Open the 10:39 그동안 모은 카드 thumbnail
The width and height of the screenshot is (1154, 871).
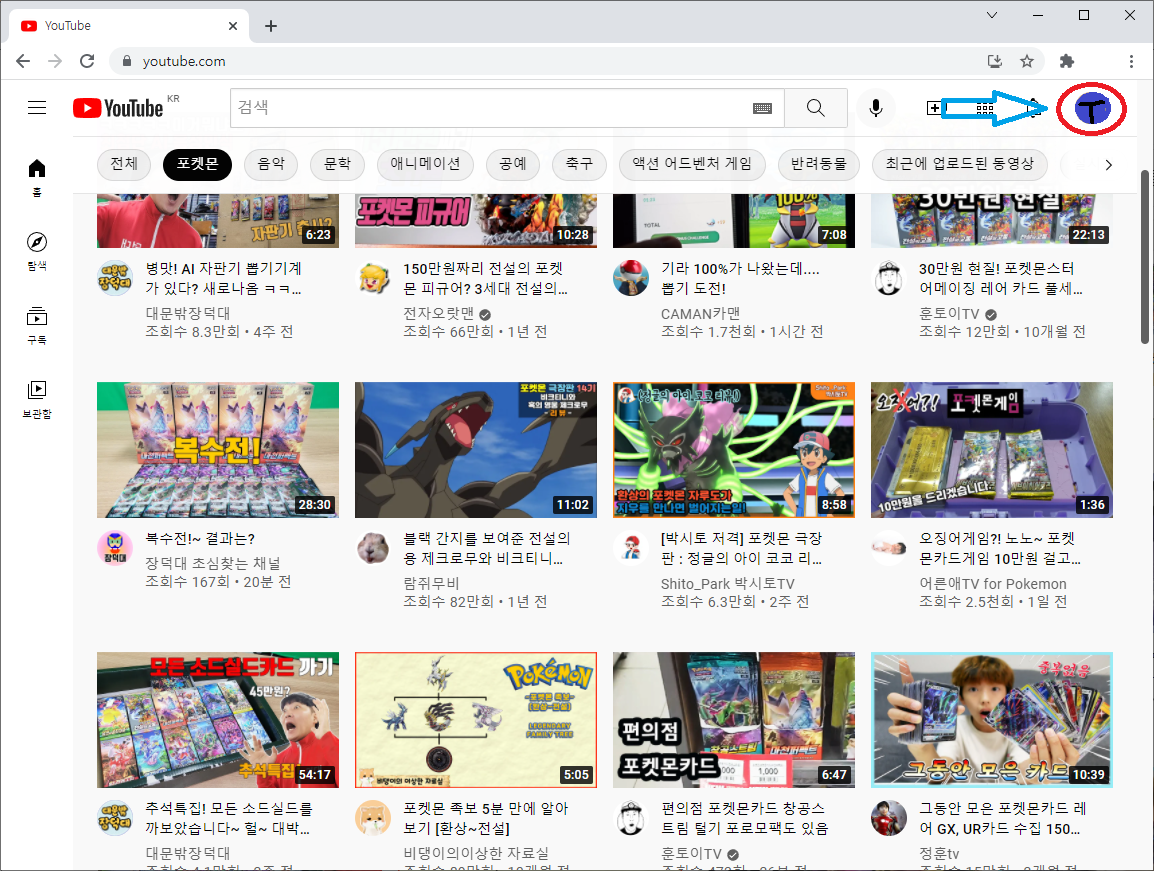[991, 720]
